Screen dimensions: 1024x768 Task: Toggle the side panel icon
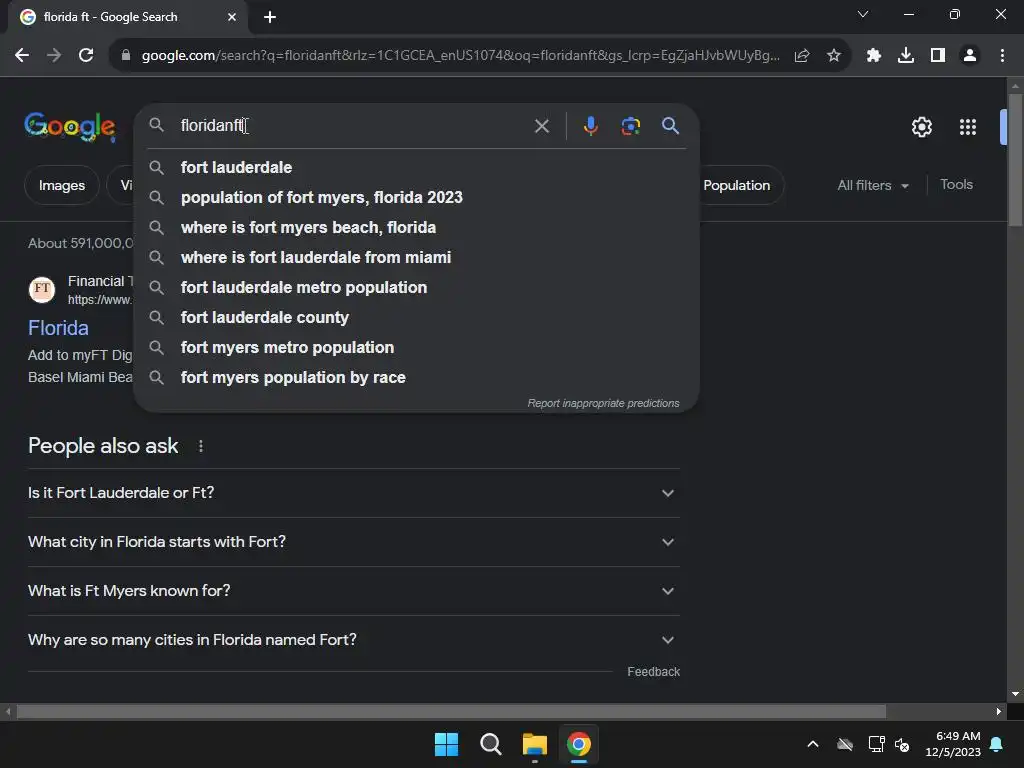(938, 56)
